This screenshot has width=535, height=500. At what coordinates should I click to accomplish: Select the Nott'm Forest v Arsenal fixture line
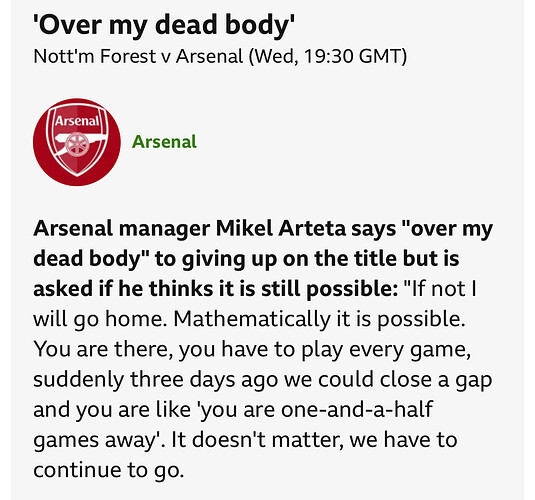pos(220,56)
